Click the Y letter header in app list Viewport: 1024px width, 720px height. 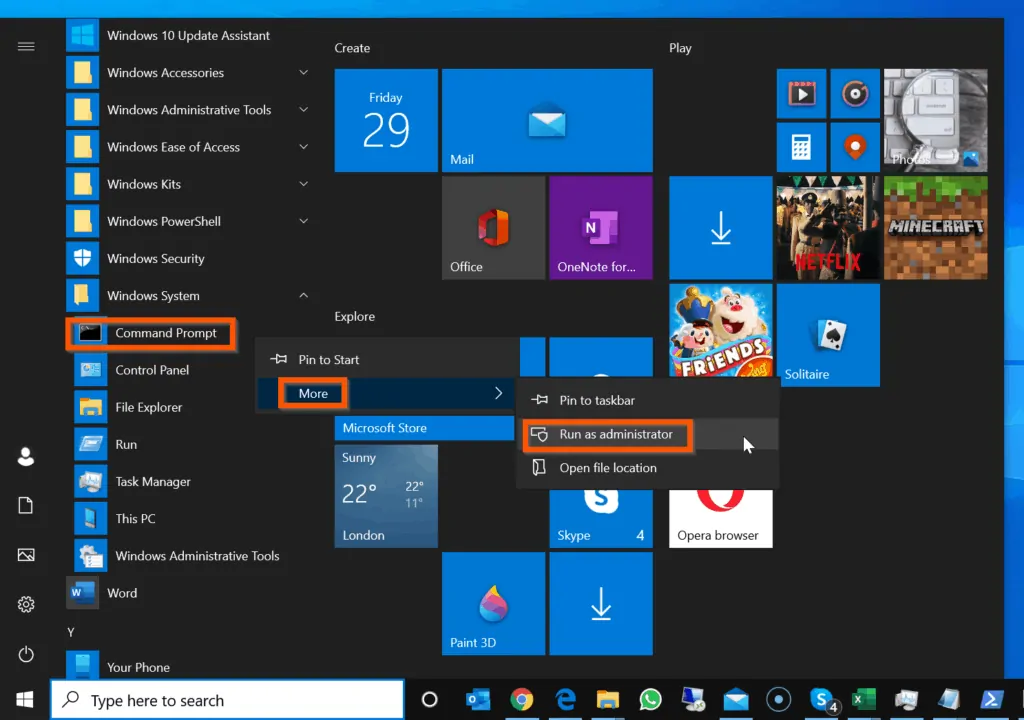(71, 632)
